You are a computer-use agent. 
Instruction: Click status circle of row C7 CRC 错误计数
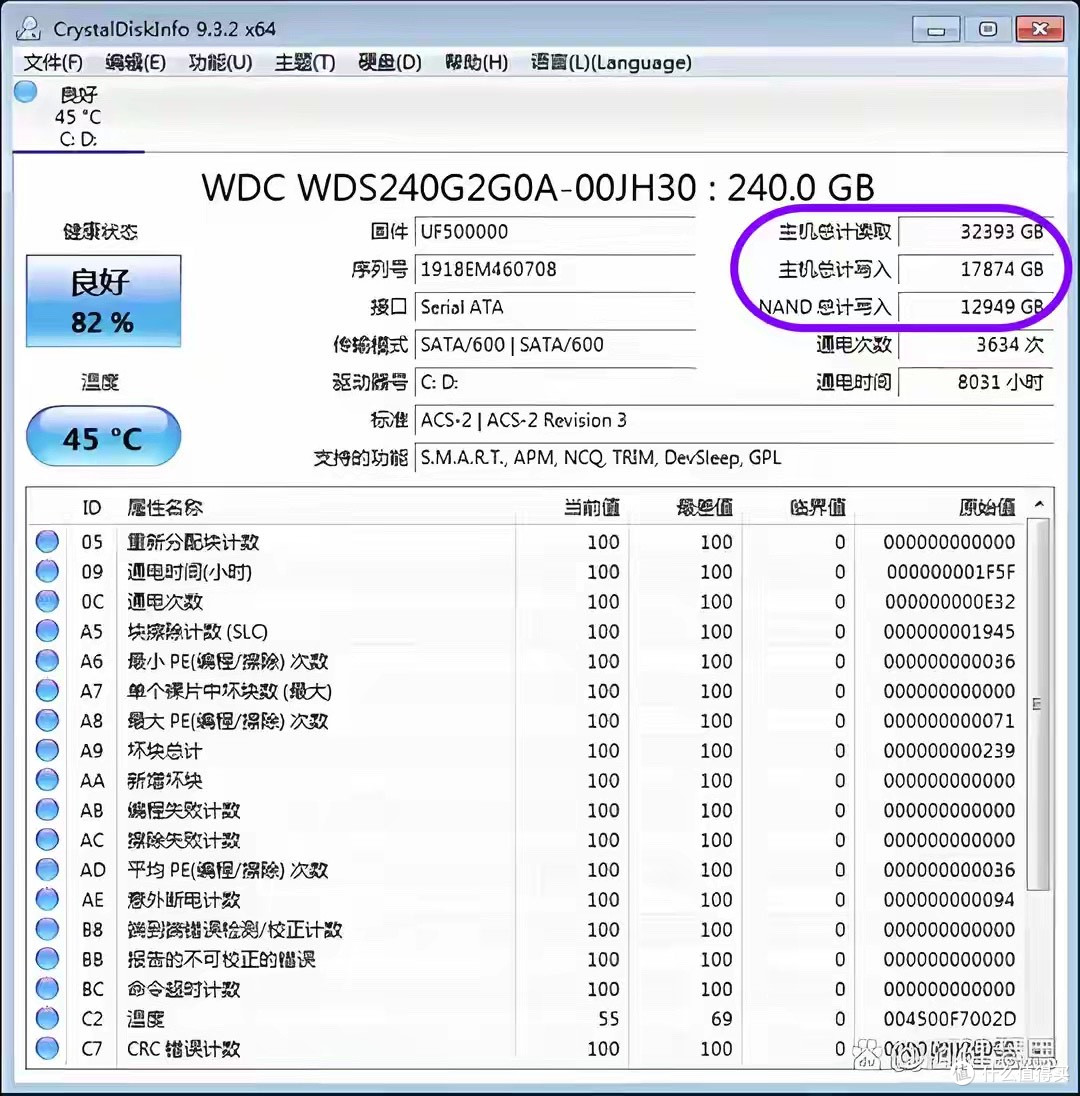(x=47, y=1048)
